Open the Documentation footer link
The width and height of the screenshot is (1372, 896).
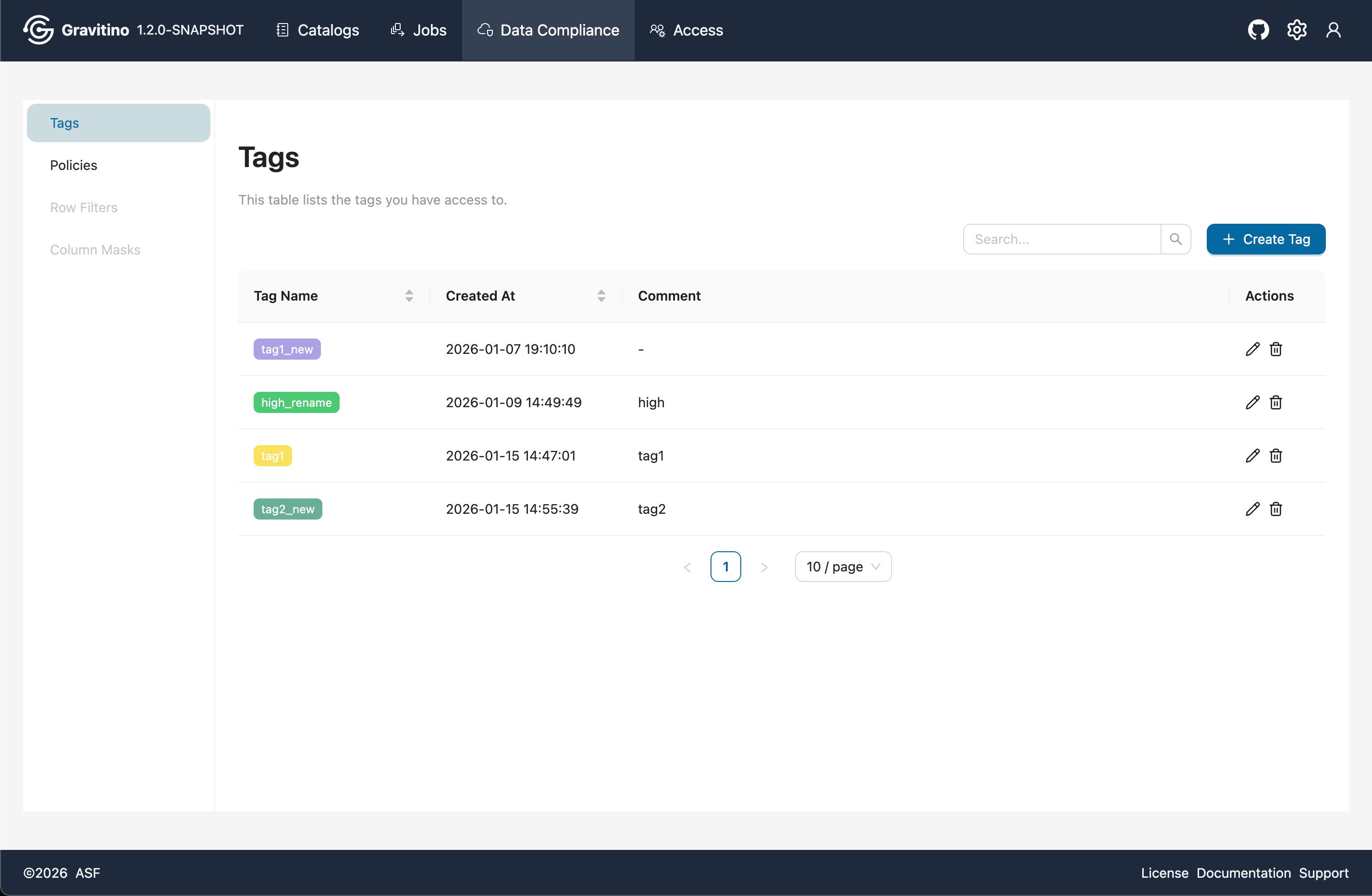coord(1243,872)
